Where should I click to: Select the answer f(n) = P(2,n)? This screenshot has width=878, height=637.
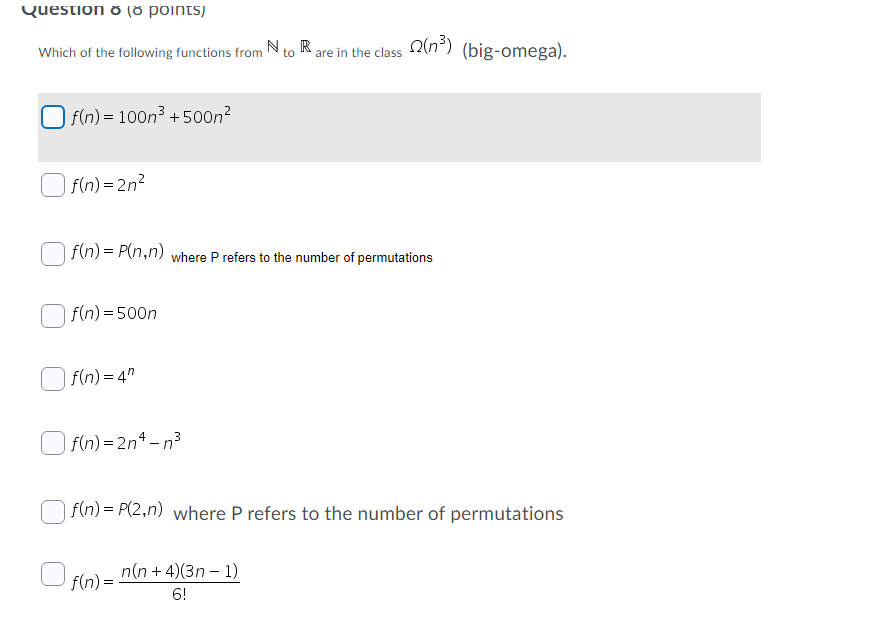51,511
